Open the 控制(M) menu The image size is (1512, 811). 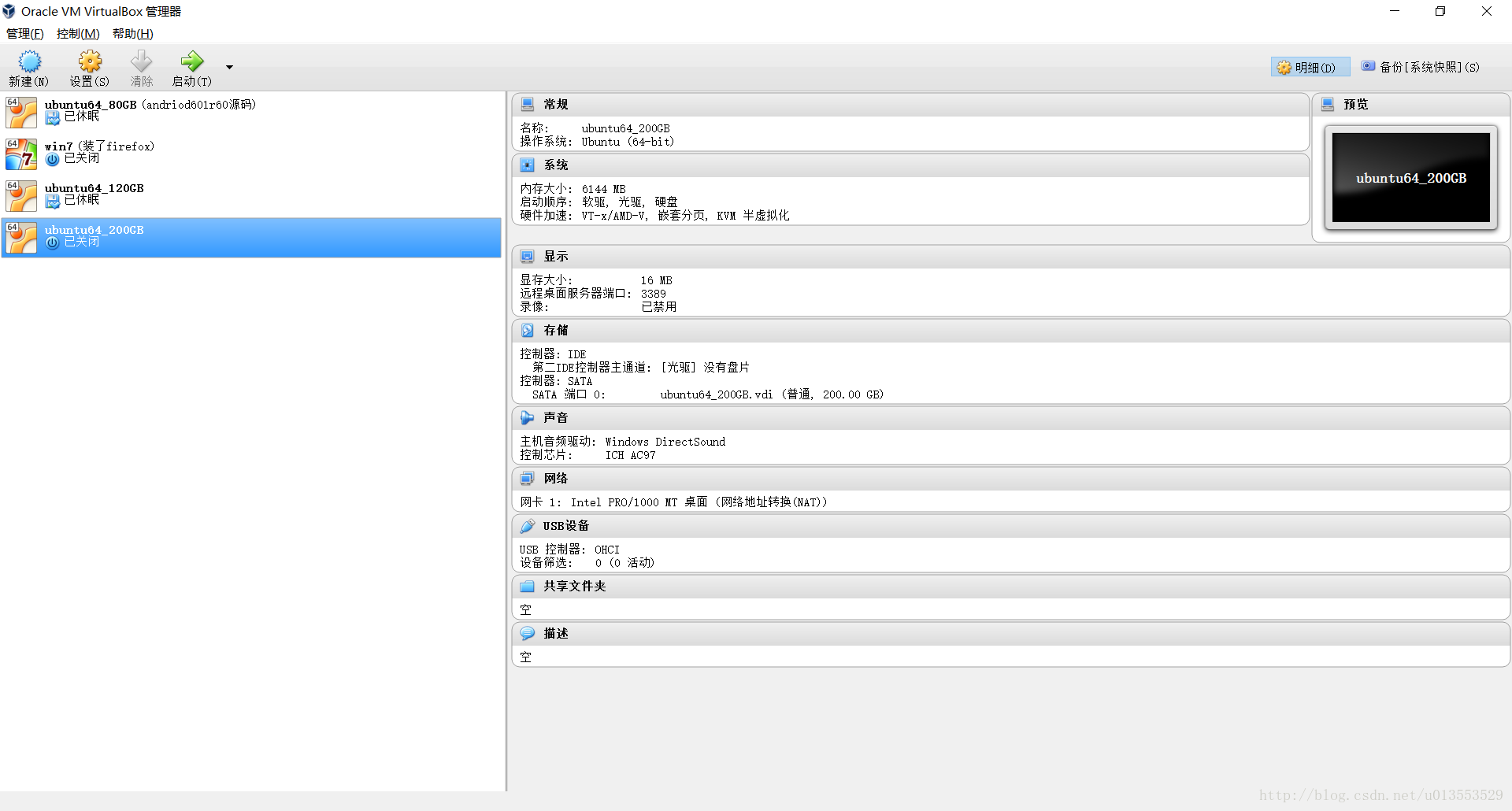(78, 34)
